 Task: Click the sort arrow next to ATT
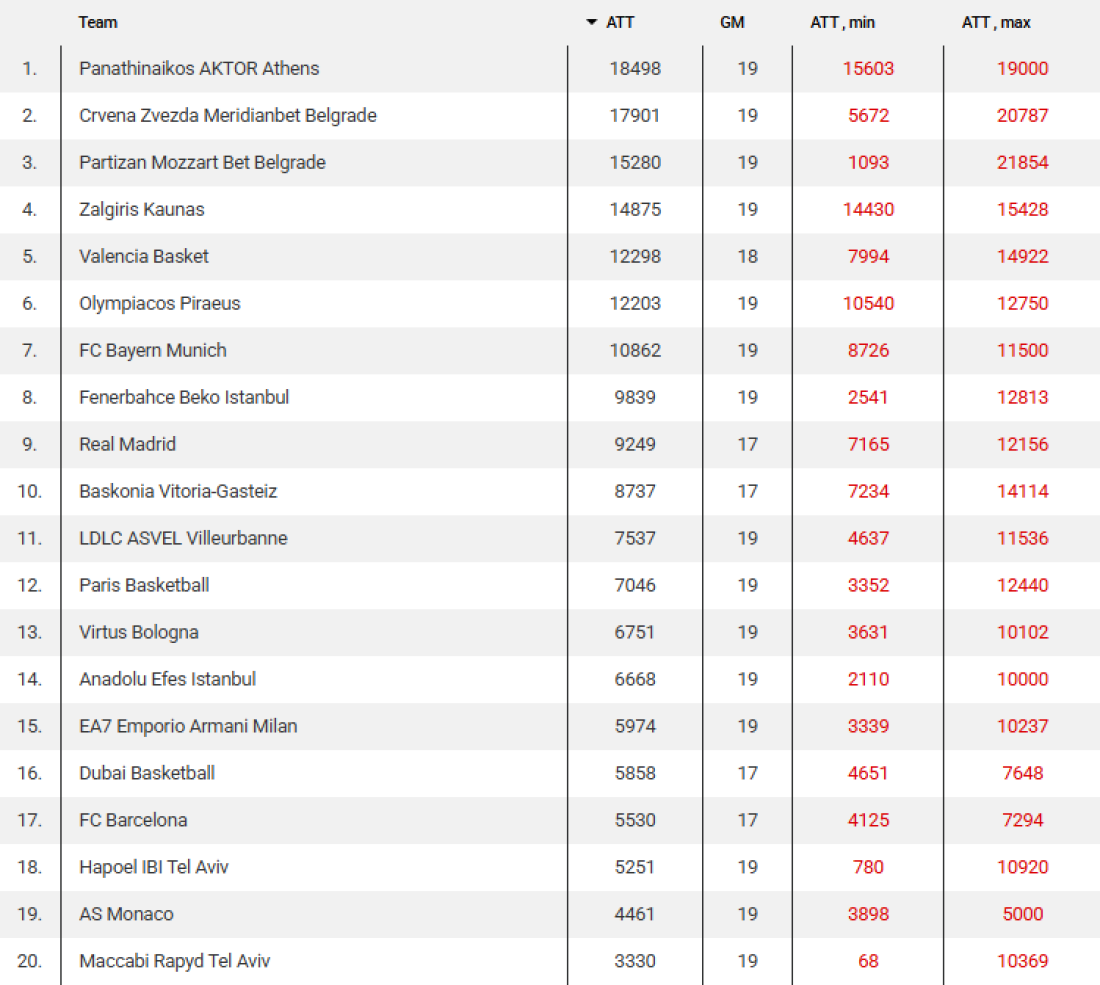point(592,22)
